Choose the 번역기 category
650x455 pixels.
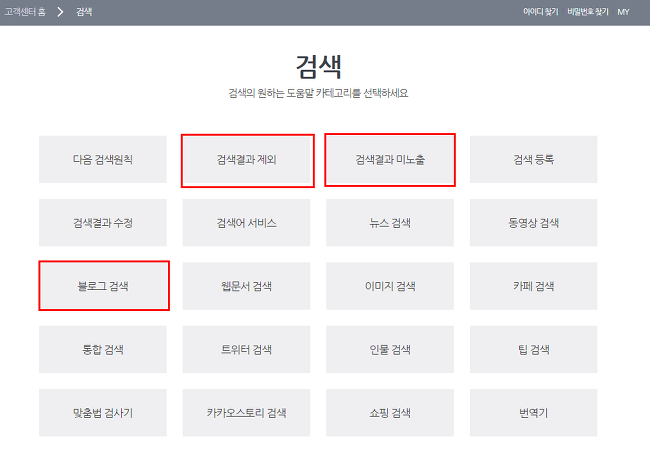(534, 413)
